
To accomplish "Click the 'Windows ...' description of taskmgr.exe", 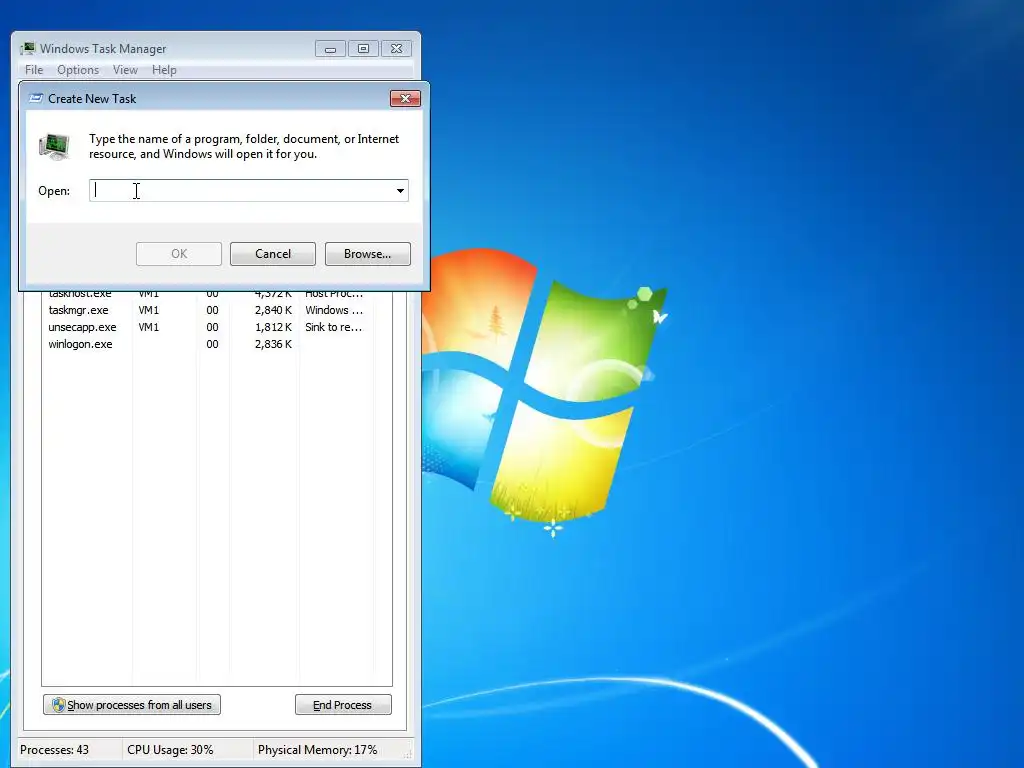I will (x=333, y=310).
